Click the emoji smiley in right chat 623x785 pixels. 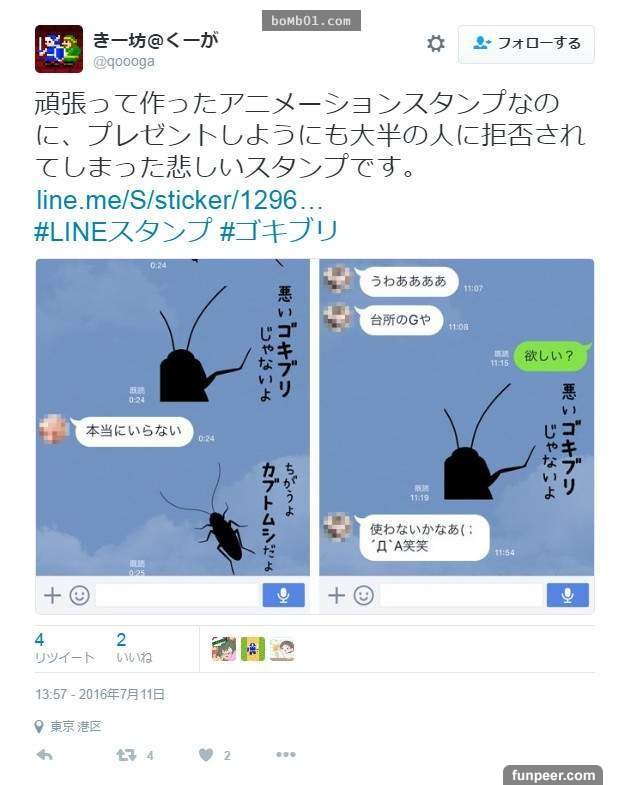364,595
